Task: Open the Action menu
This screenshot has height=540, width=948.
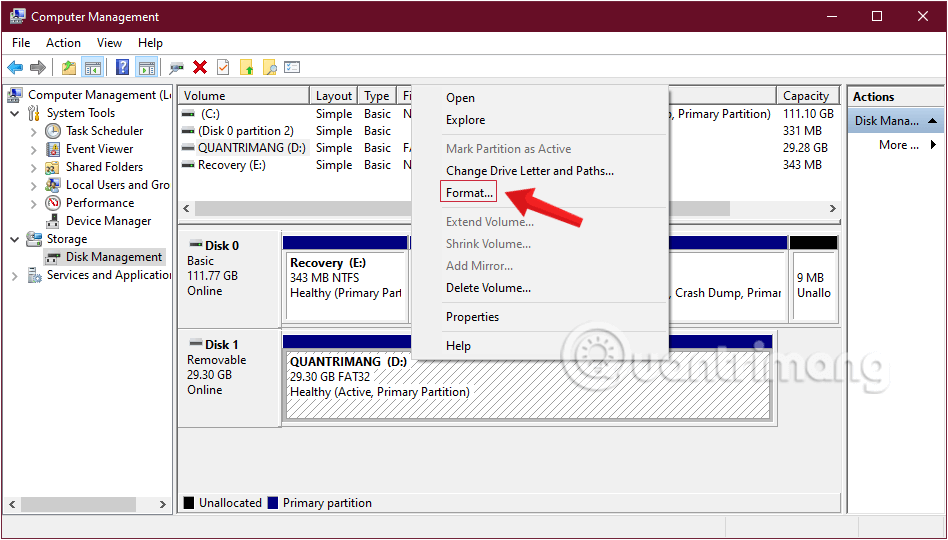Action: point(63,43)
